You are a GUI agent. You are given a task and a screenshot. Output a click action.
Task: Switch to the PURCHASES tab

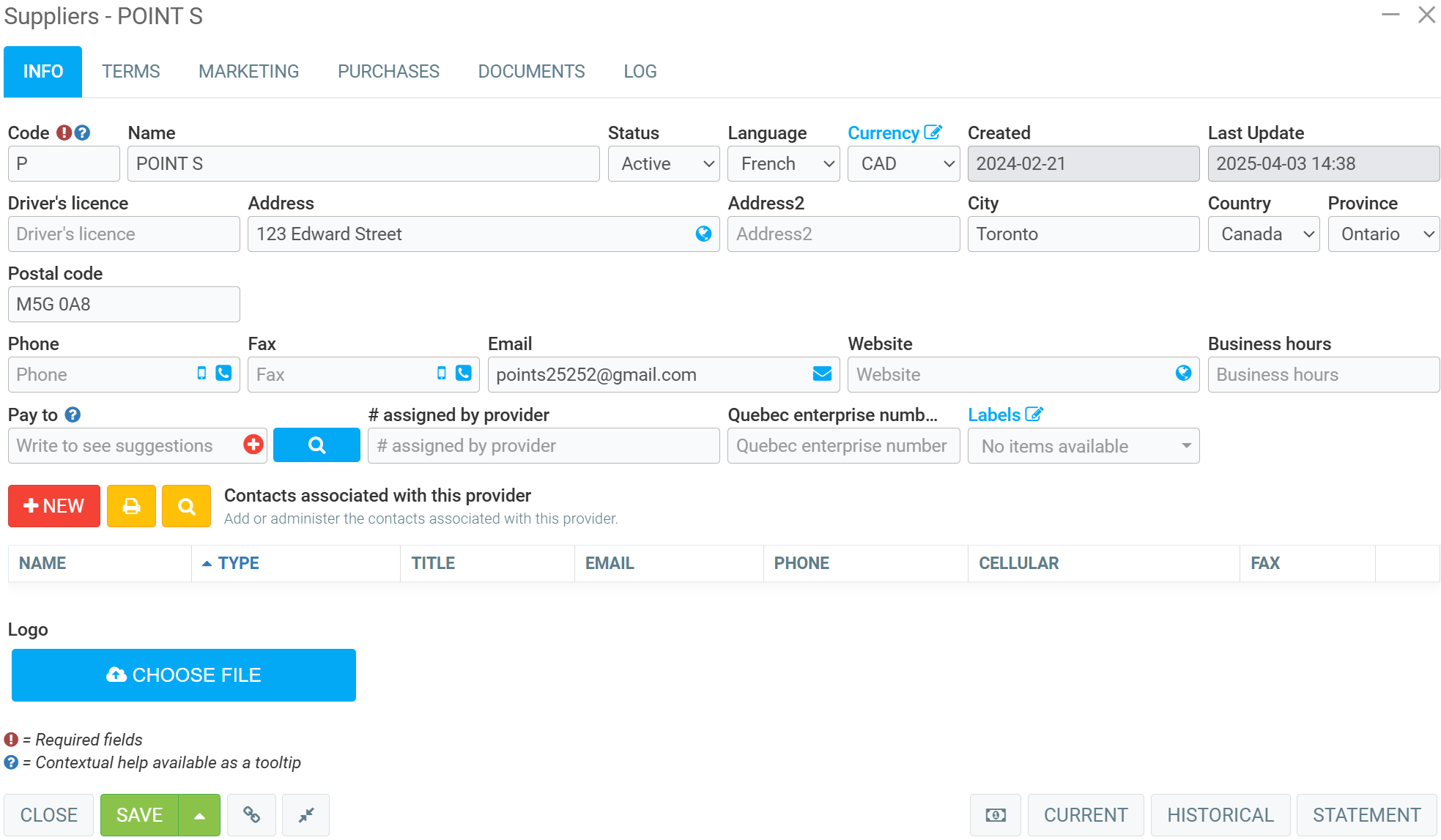[x=388, y=71]
